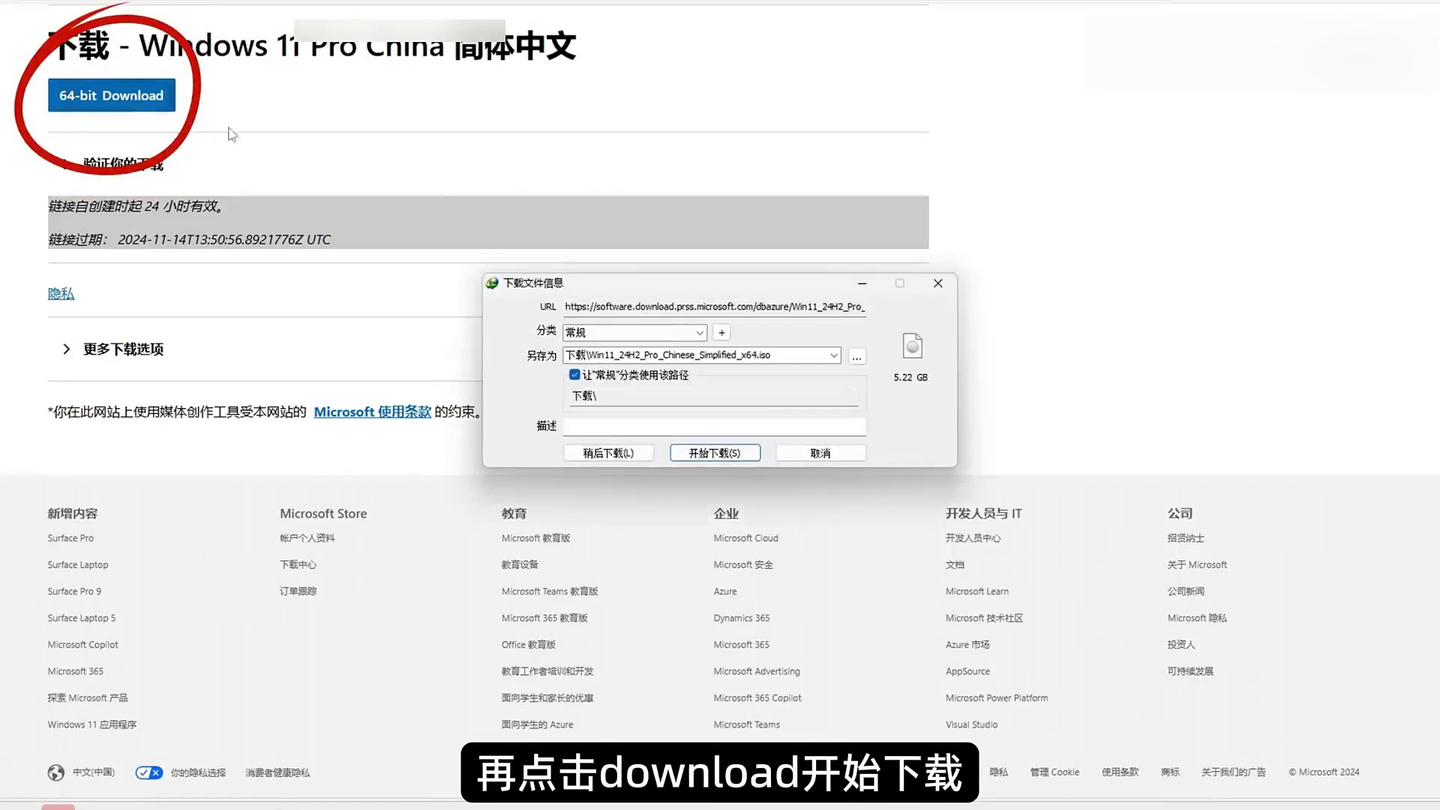Click the 描述 description input field
This screenshot has height=810, width=1440.
click(714, 426)
